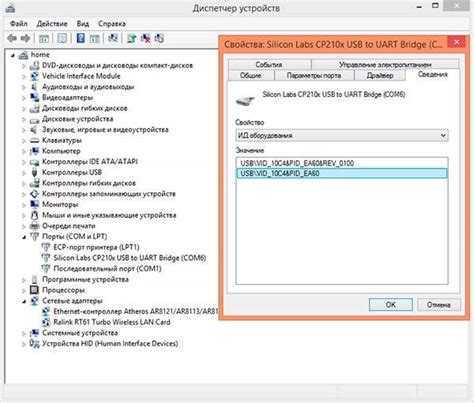Click the Мониторы category icon
The image size is (474, 403).
click(34, 204)
